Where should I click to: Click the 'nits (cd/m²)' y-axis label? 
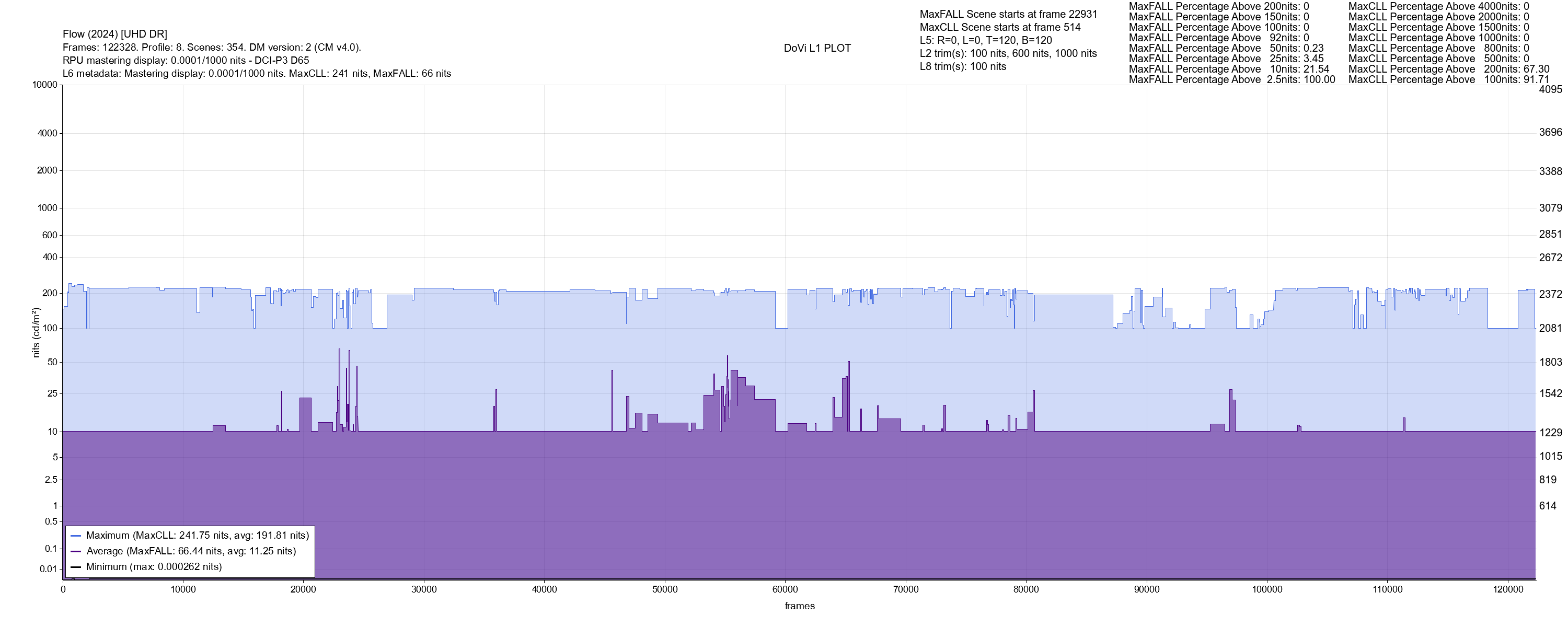point(36,332)
